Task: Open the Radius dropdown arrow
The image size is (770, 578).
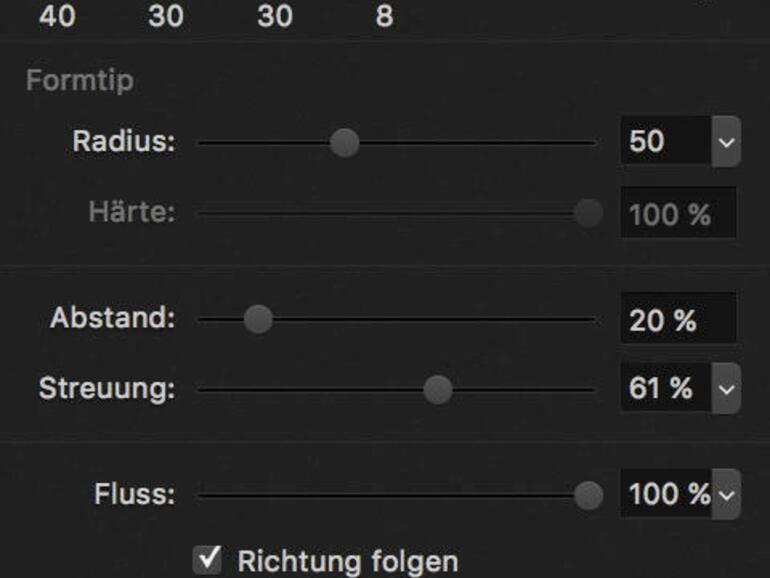Action: [726, 142]
